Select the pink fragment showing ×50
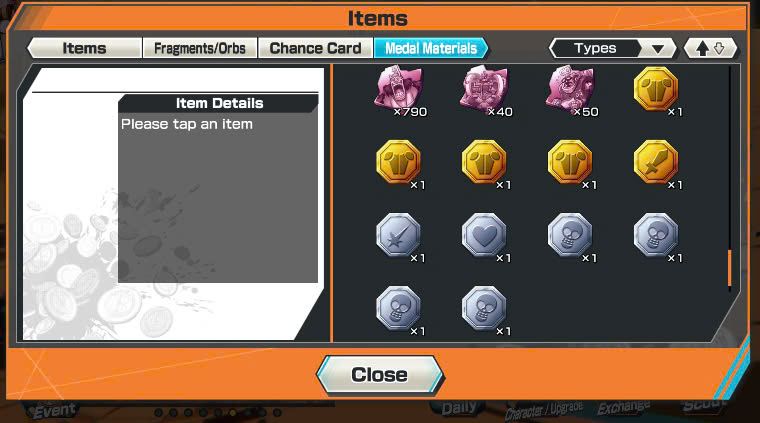Screen dimensions: 760x423 [x=570, y=88]
